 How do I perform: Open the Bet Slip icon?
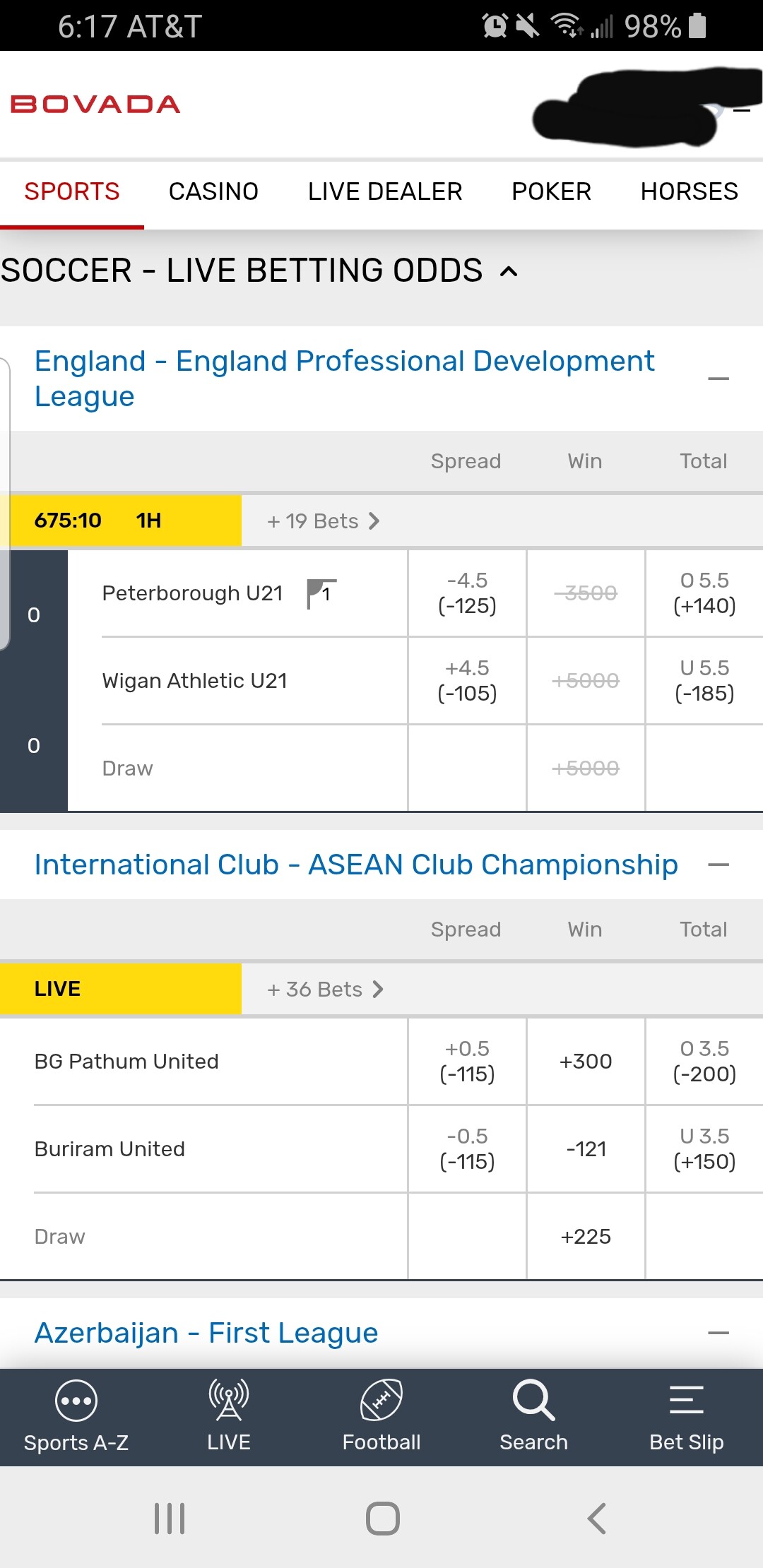tap(686, 1400)
